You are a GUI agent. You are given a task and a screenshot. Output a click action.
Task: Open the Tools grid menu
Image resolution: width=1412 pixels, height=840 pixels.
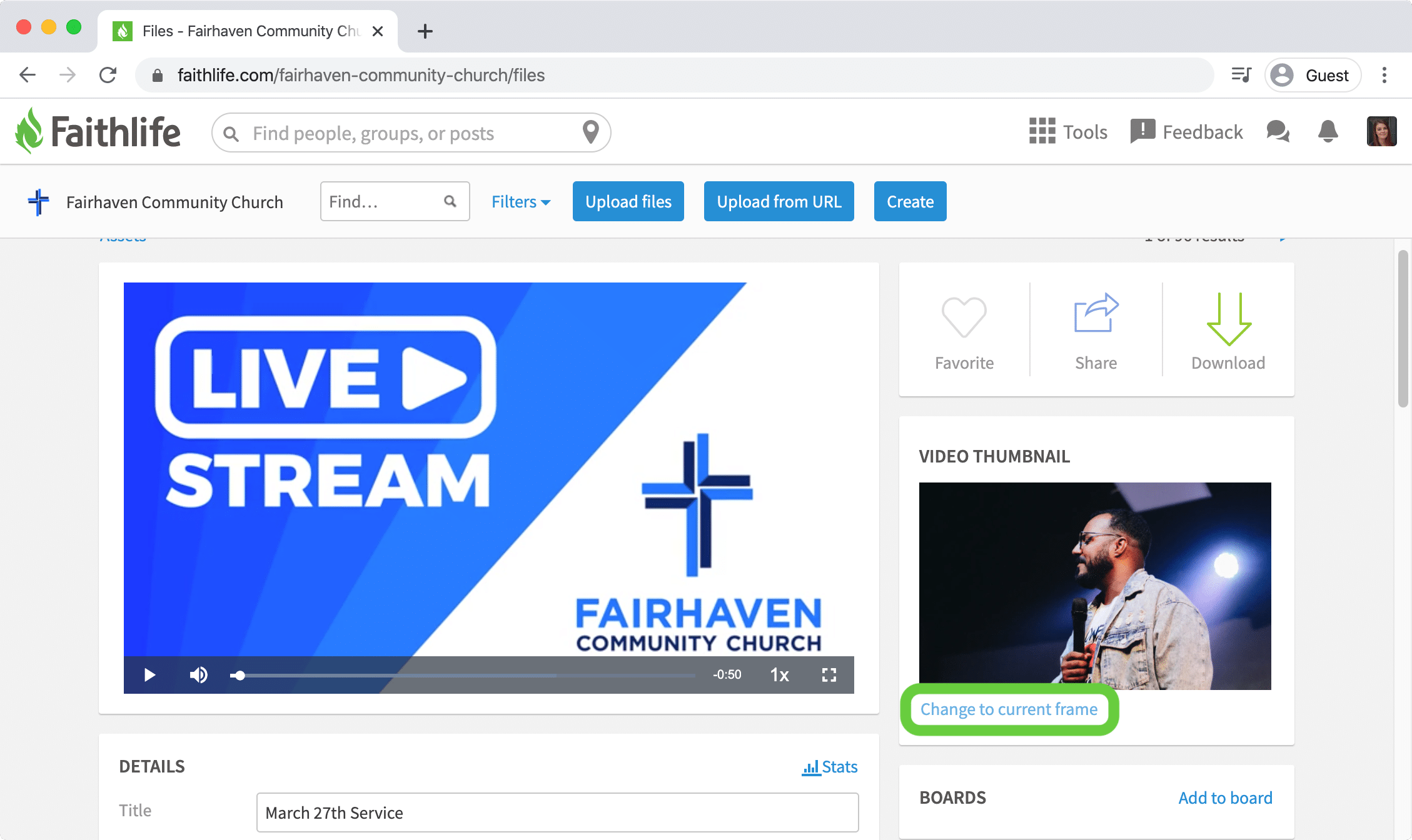[x=1068, y=132]
